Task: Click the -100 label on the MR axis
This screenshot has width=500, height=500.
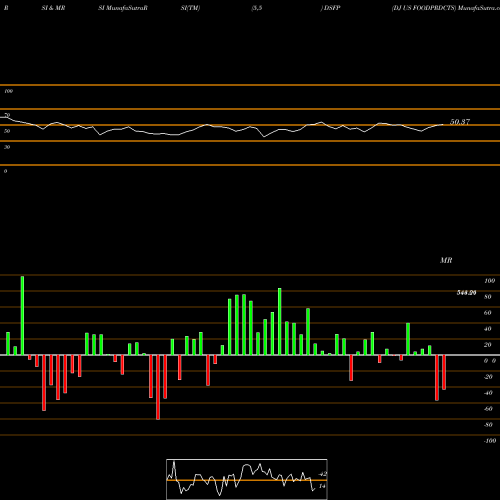Action: click(x=490, y=441)
